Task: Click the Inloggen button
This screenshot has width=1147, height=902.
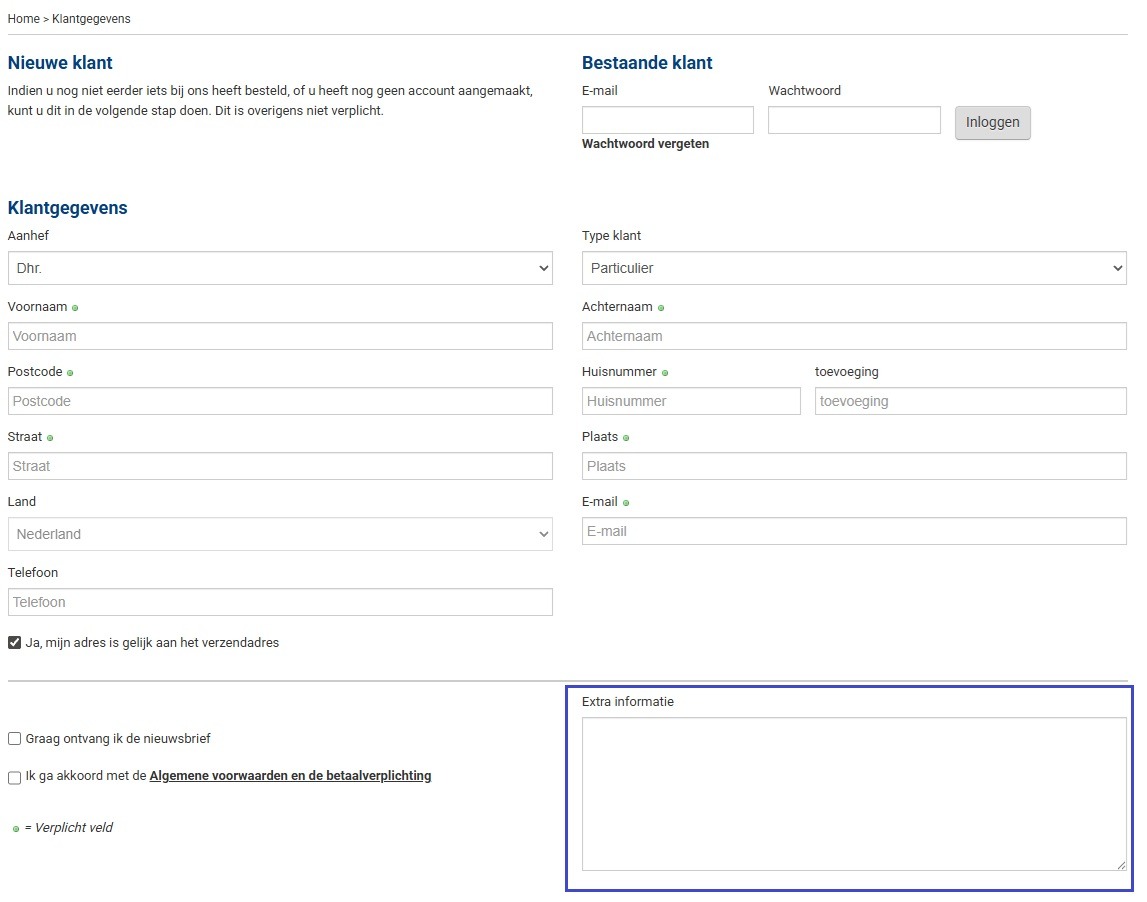Action: (x=992, y=122)
